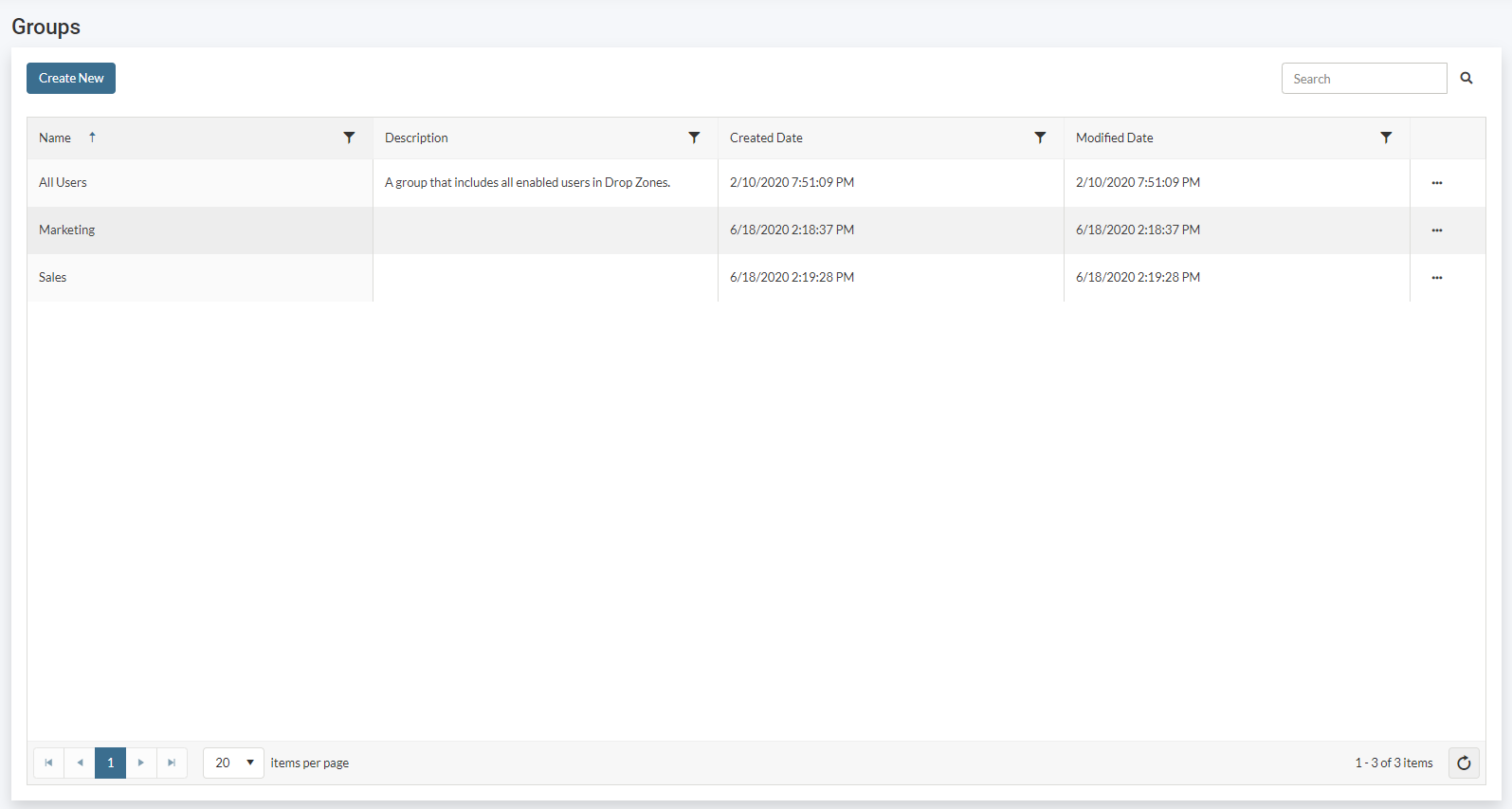The image size is (1512, 809).
Task: Open actions menu for Marketing row
Action: tap(1437, 230)
